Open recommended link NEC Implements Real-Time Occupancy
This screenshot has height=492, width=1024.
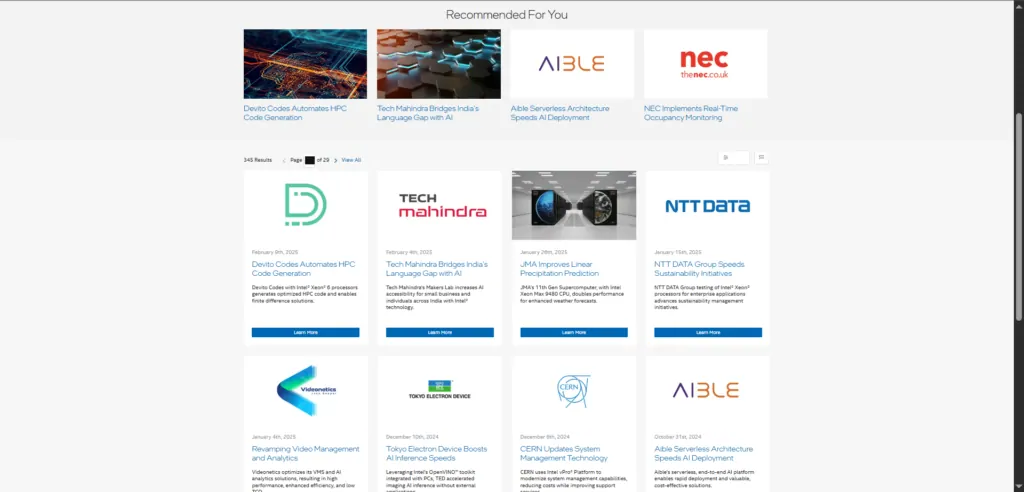click(x=691, y=113)
